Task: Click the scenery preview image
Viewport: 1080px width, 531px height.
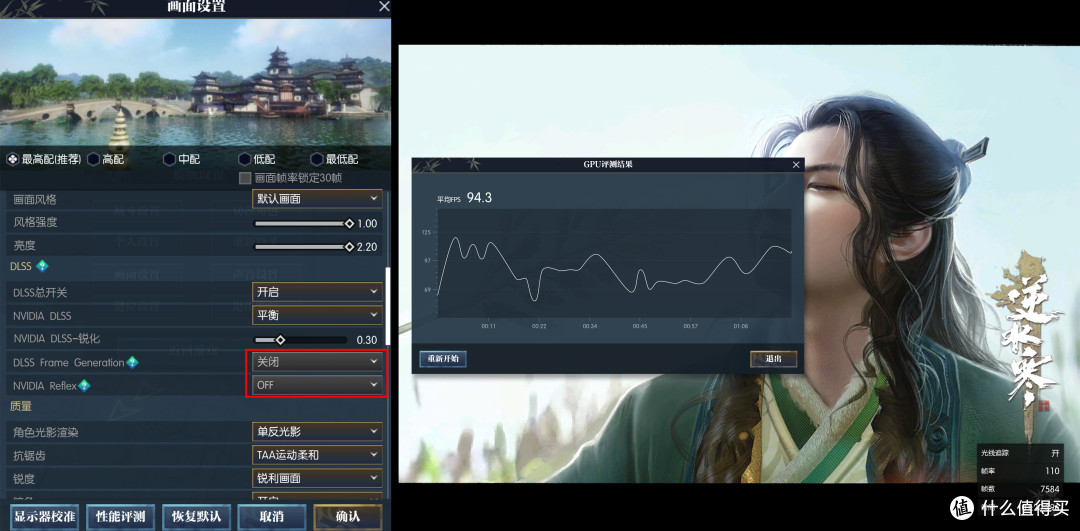Action: coord(195,83)
